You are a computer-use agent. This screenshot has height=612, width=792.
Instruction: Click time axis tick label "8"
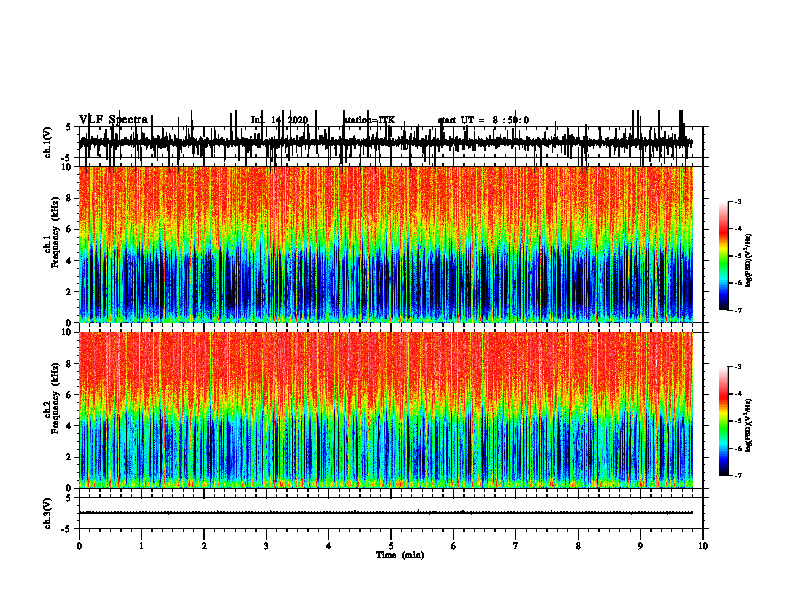[x=578, y=546]
